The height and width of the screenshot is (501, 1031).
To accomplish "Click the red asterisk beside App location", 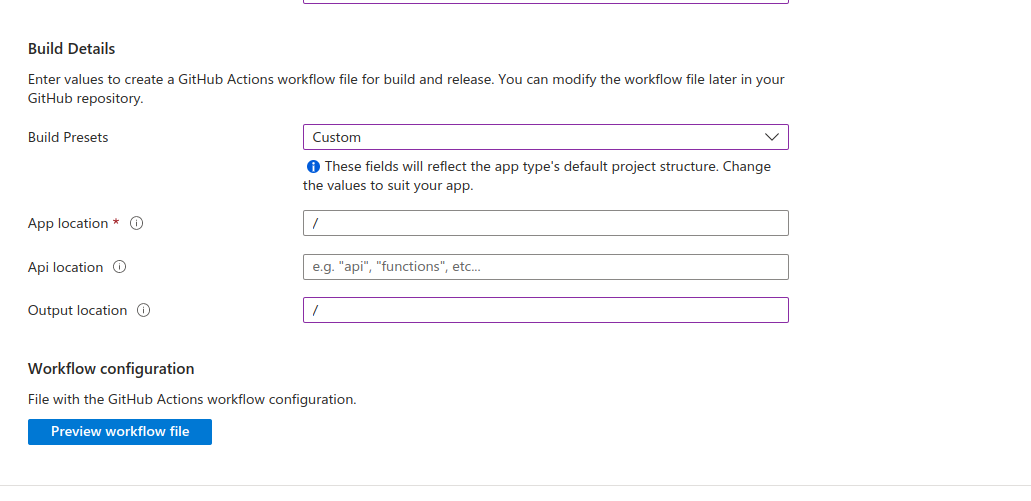I will click(116, 222).
